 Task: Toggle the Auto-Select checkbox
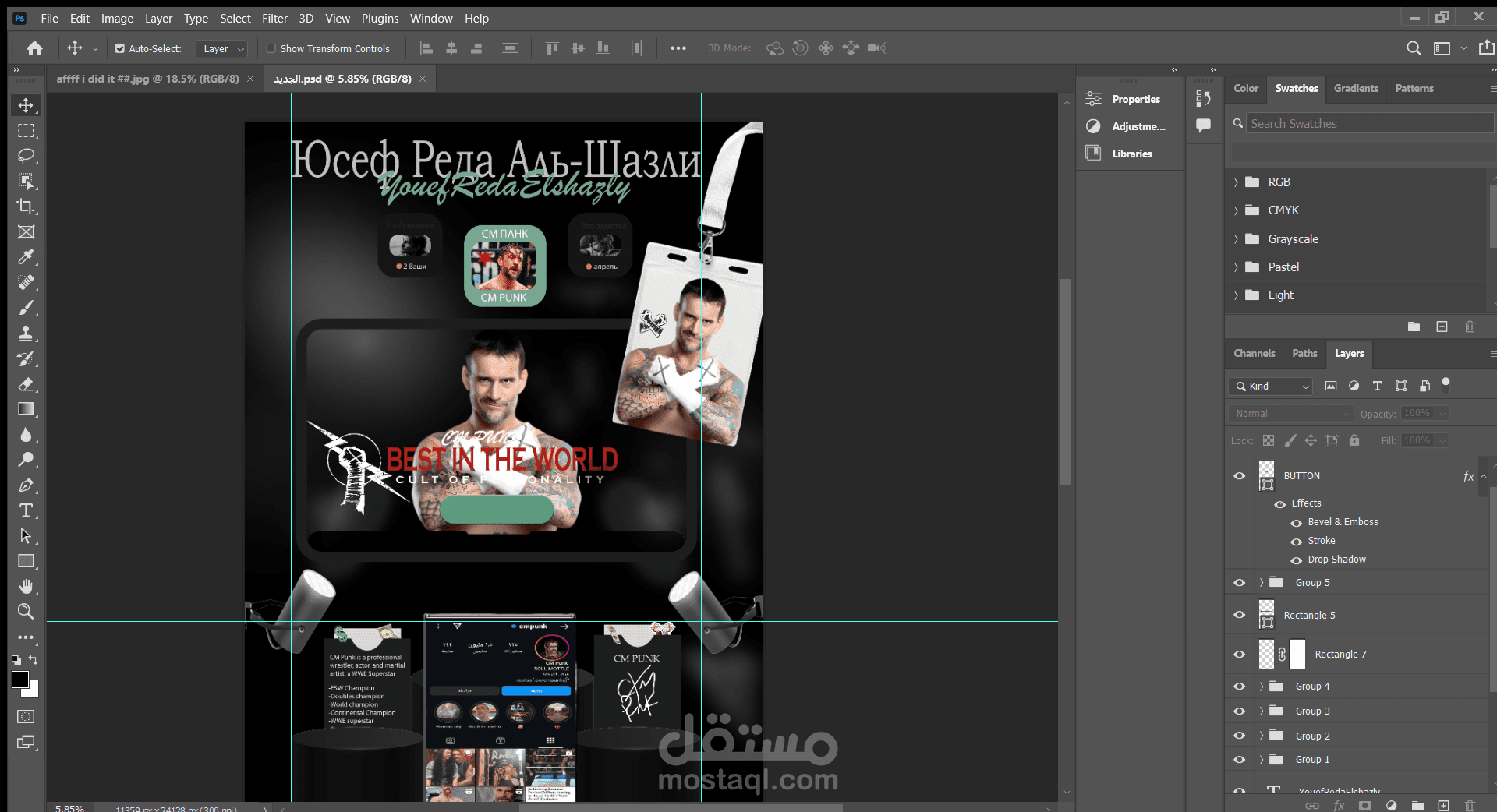[x=120, y=48]
